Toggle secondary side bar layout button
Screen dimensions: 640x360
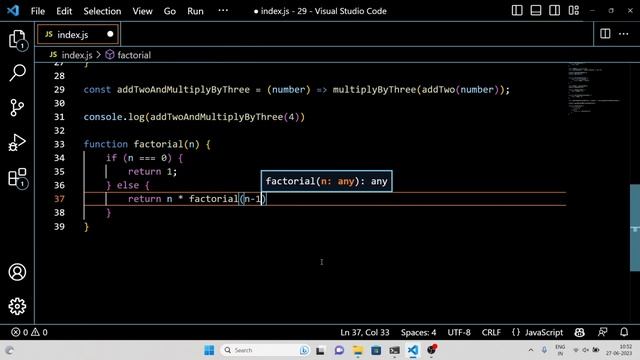554,11
